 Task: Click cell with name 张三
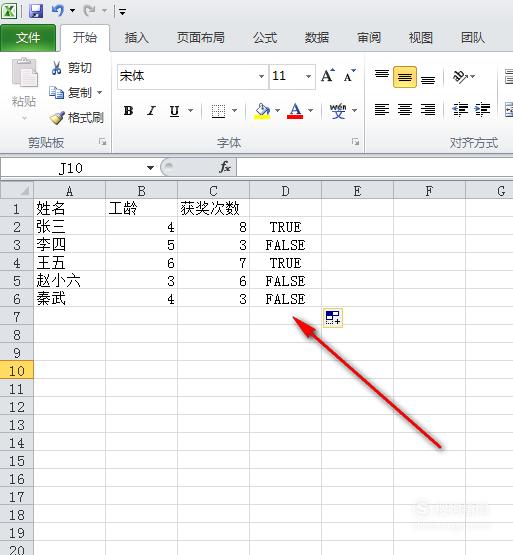(69, 227)
